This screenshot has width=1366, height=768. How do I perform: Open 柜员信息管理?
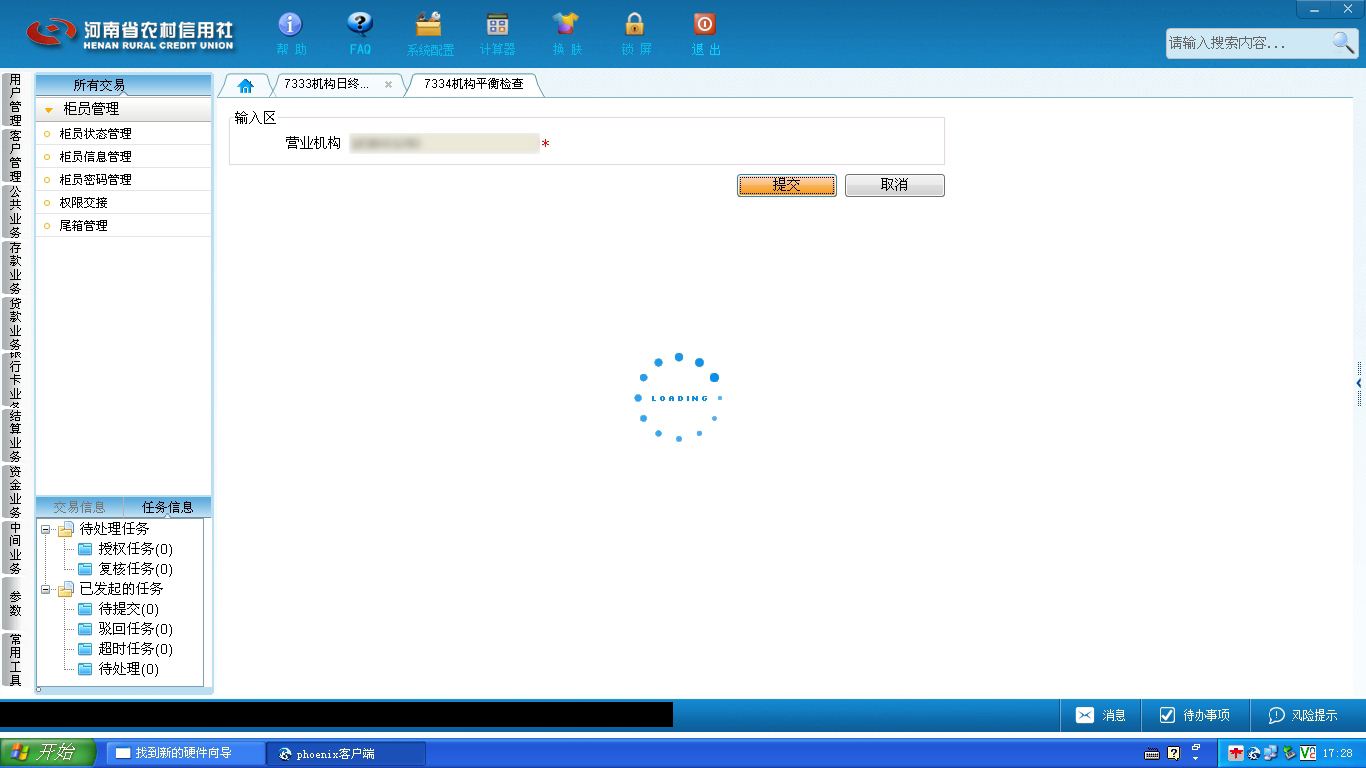point(124,156)
